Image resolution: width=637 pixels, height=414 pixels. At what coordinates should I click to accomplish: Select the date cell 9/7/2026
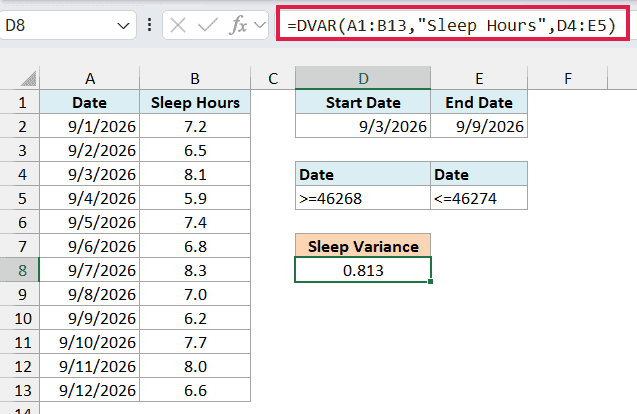[x=90, y=270]
